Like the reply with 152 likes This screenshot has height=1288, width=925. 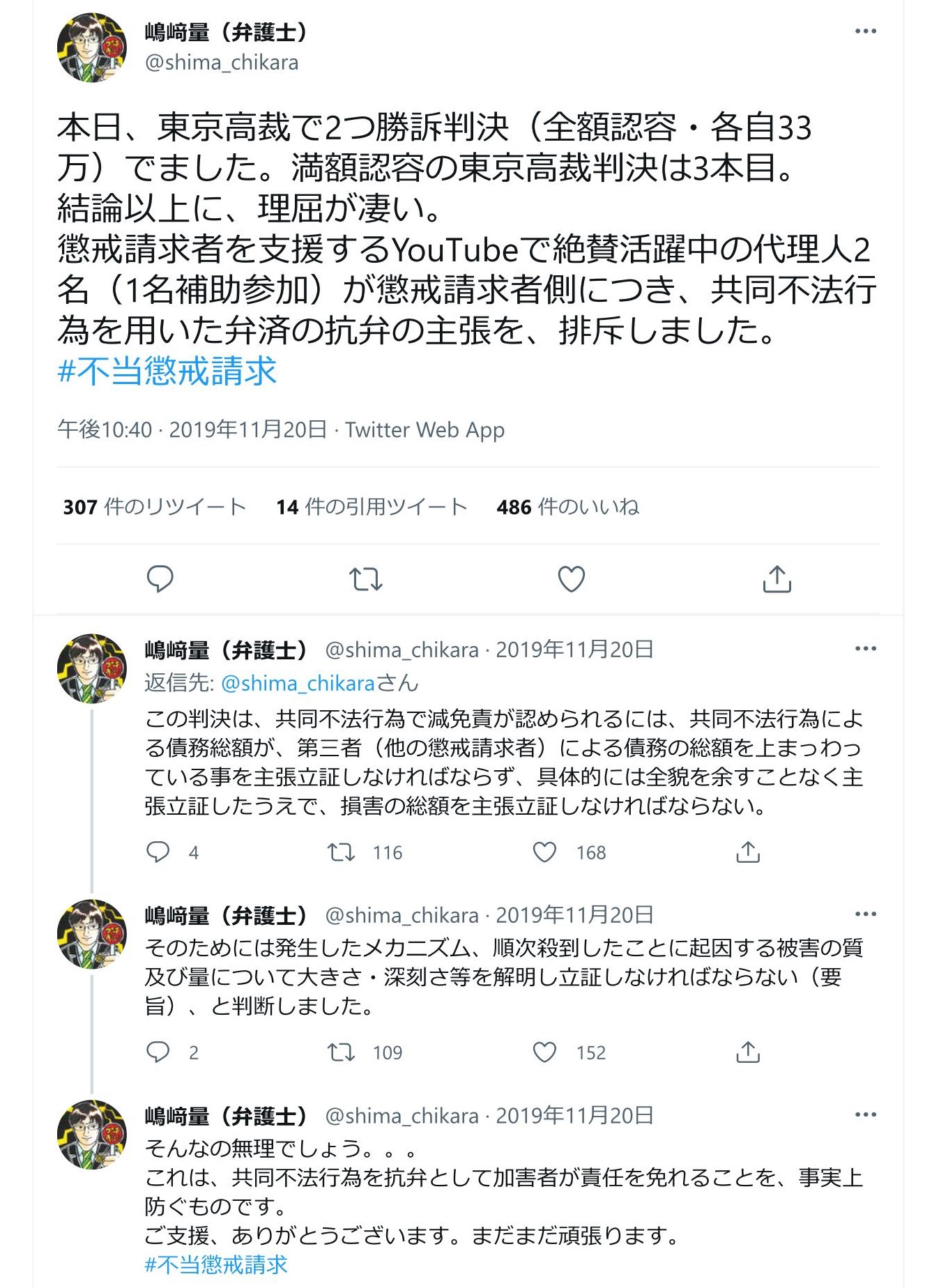tap(544, 1052)
